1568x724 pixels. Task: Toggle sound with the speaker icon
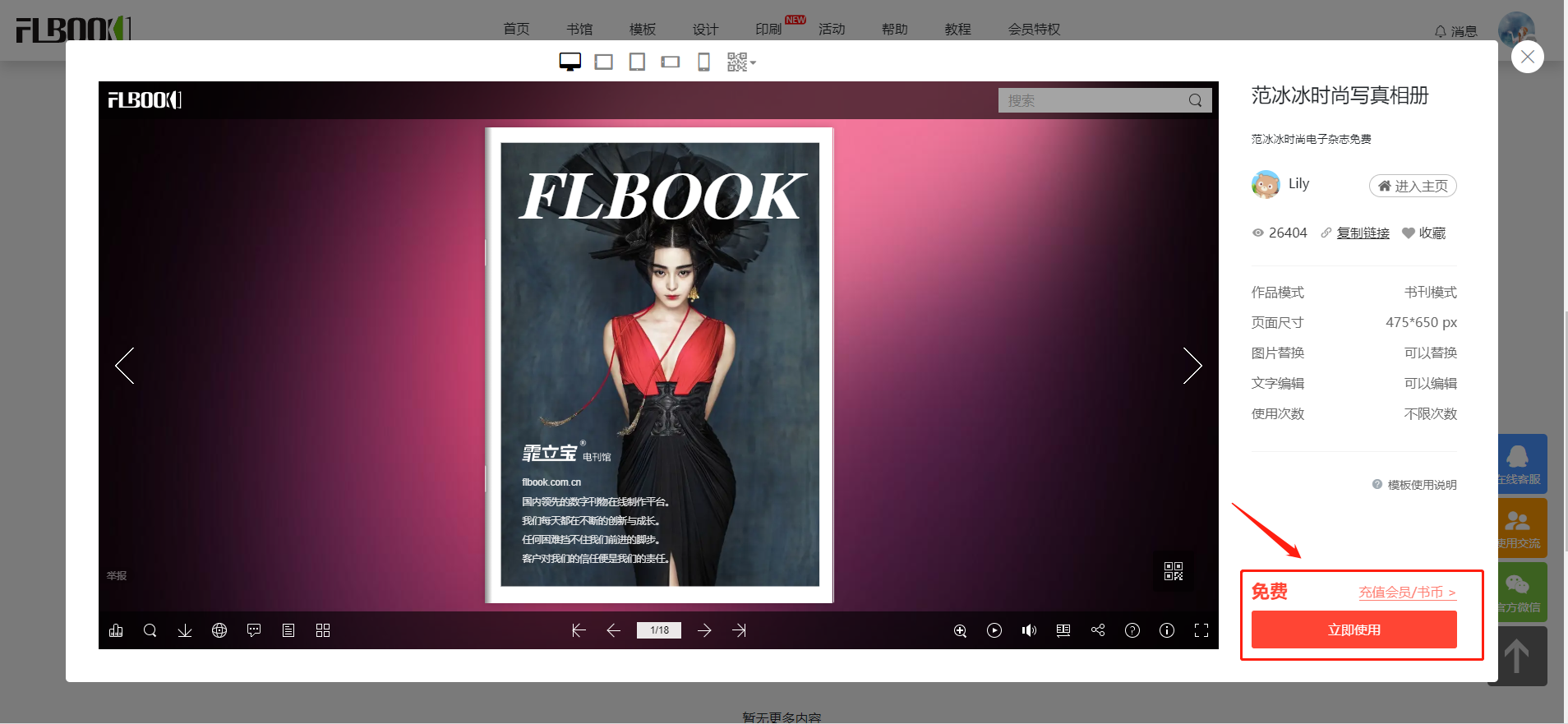(x=1029, y=630)
